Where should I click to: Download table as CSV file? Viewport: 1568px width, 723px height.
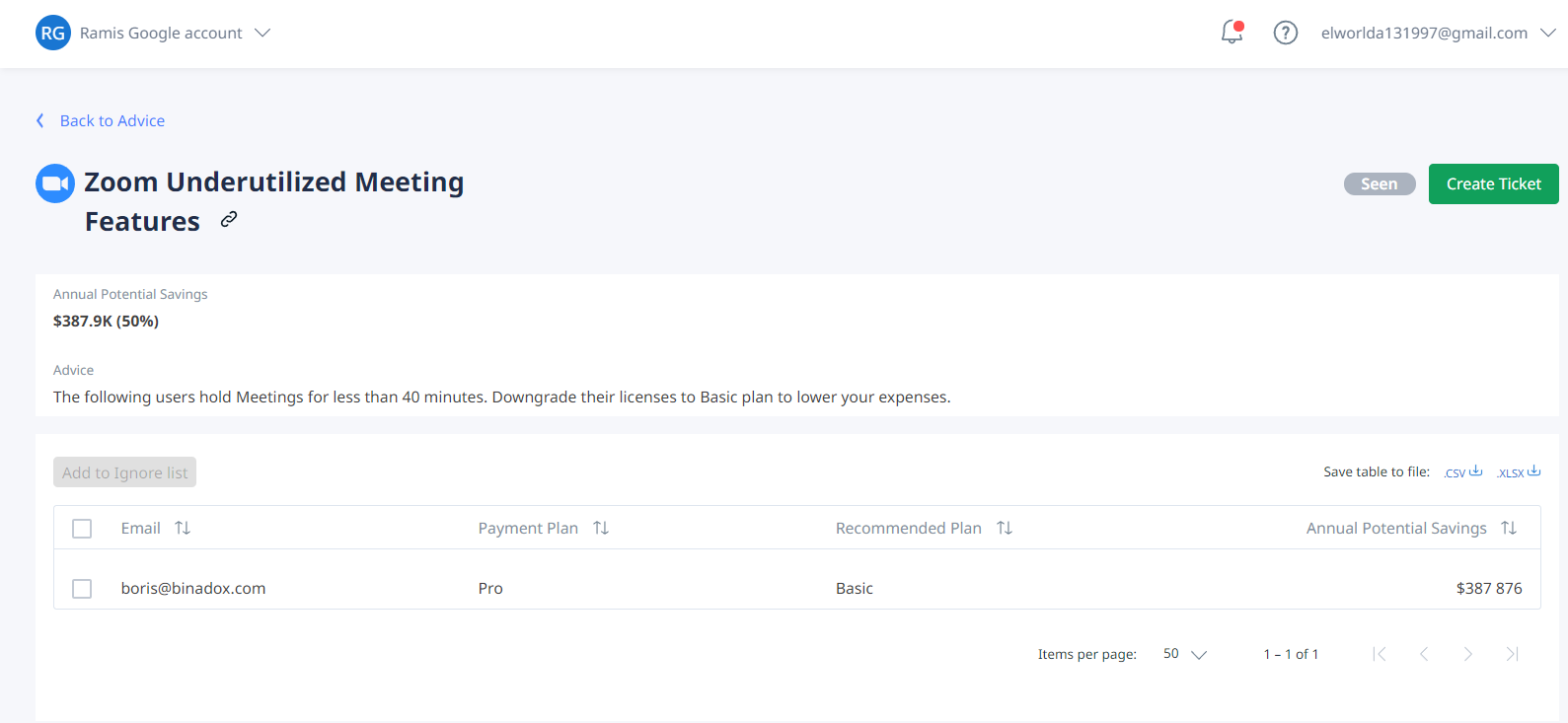(x=1462, y=471)
